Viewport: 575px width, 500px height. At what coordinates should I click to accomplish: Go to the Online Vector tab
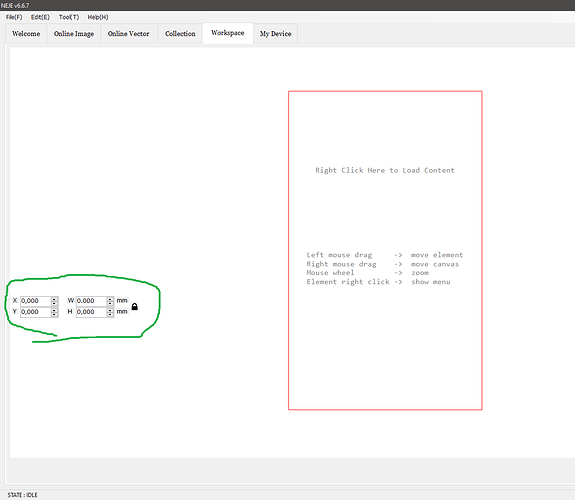[129, 34]
